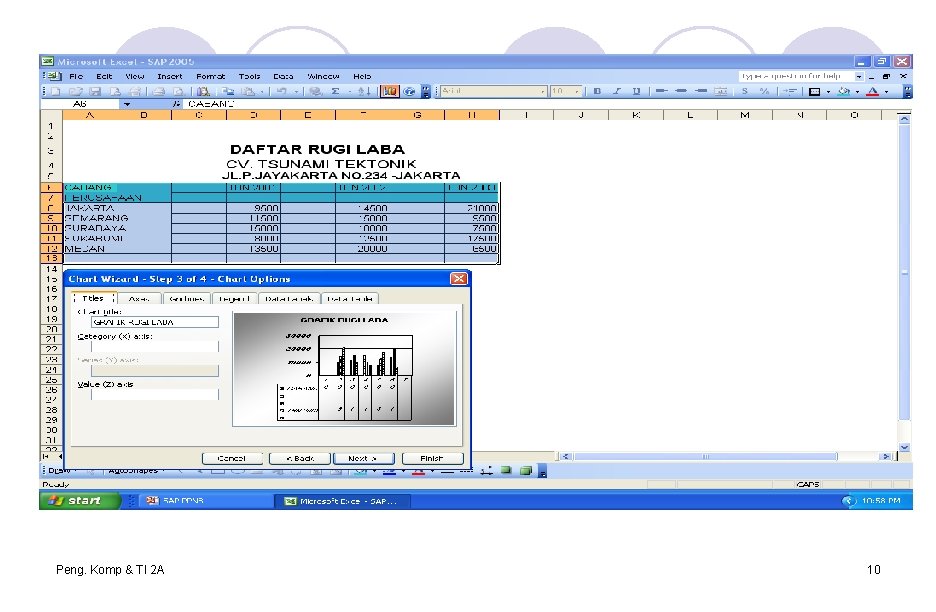936x612 pixels.
Task: Click the AutoSum sigma icon
Action: point(335,91)
